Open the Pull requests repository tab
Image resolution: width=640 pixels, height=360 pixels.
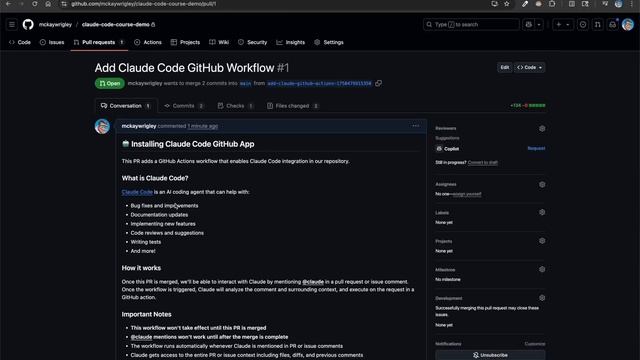pos(99,42)
